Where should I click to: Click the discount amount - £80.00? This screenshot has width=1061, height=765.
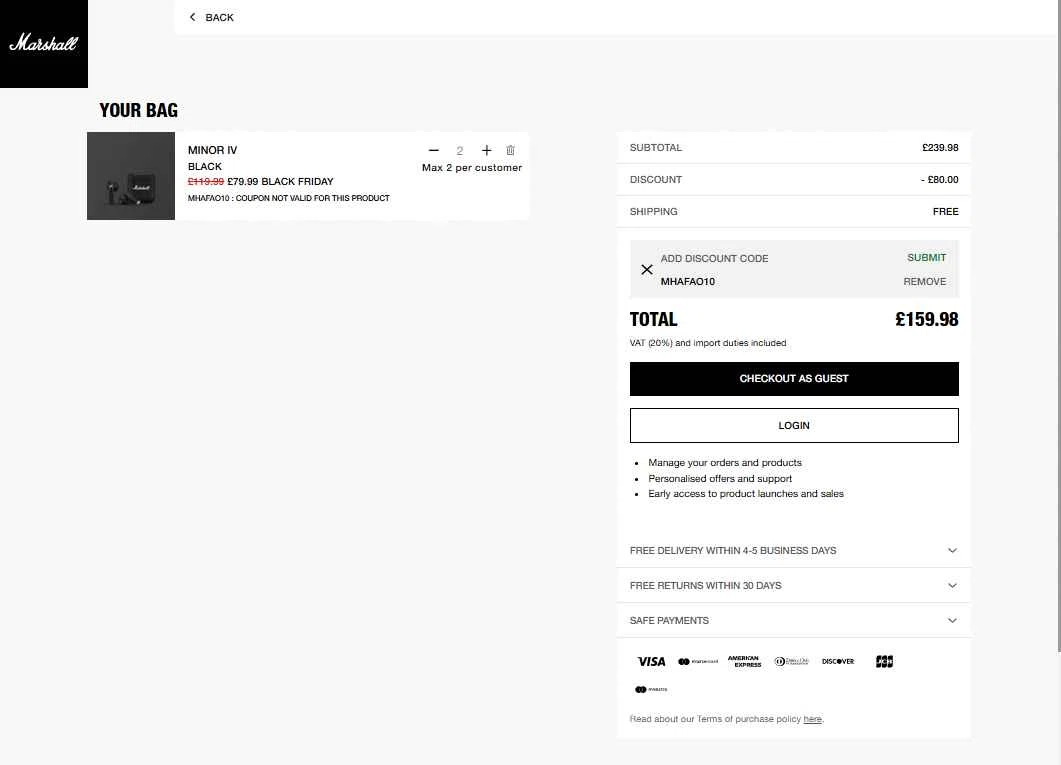click(x=939, y=180)
